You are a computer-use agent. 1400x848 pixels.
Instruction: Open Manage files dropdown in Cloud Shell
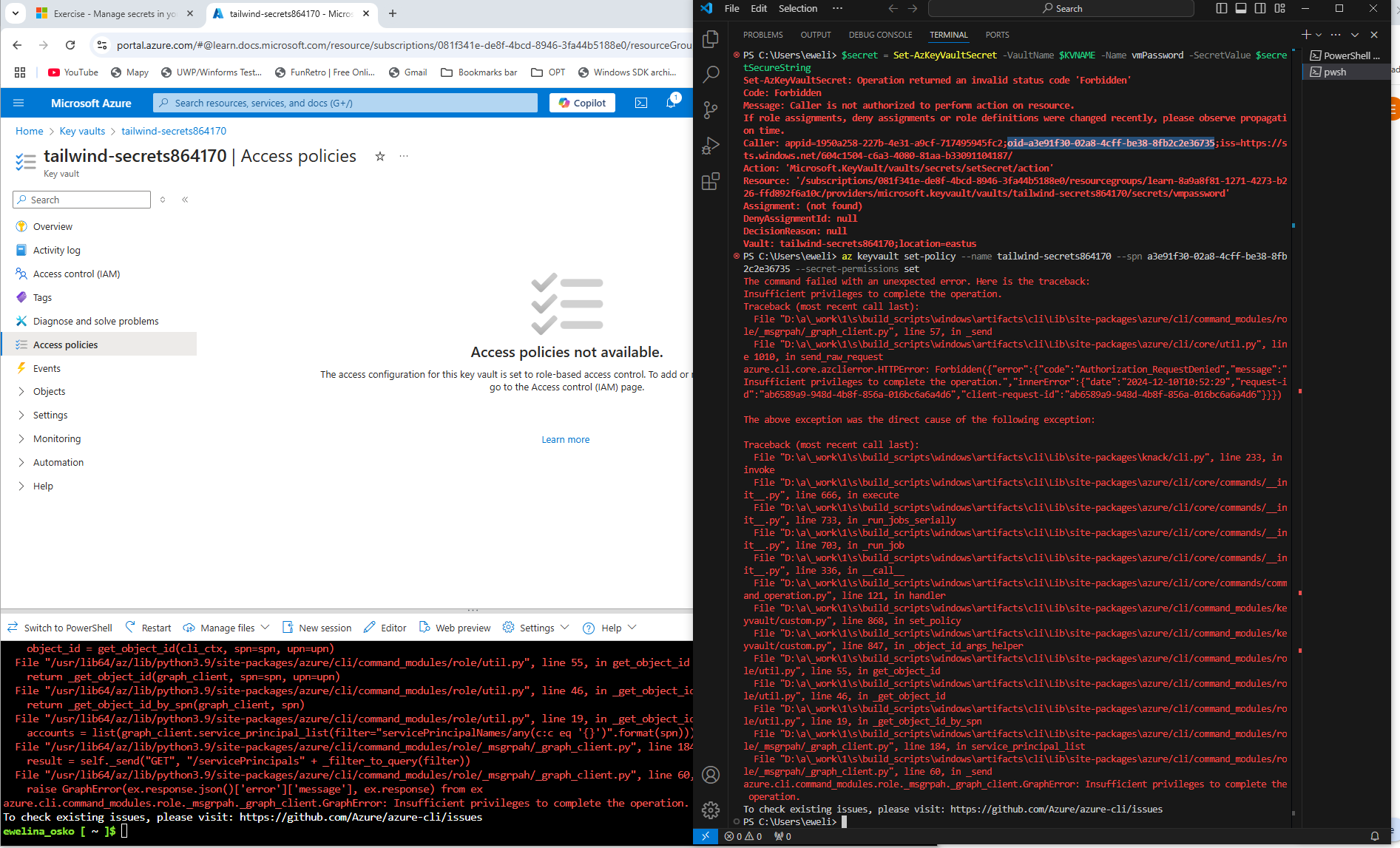(226, 628)
